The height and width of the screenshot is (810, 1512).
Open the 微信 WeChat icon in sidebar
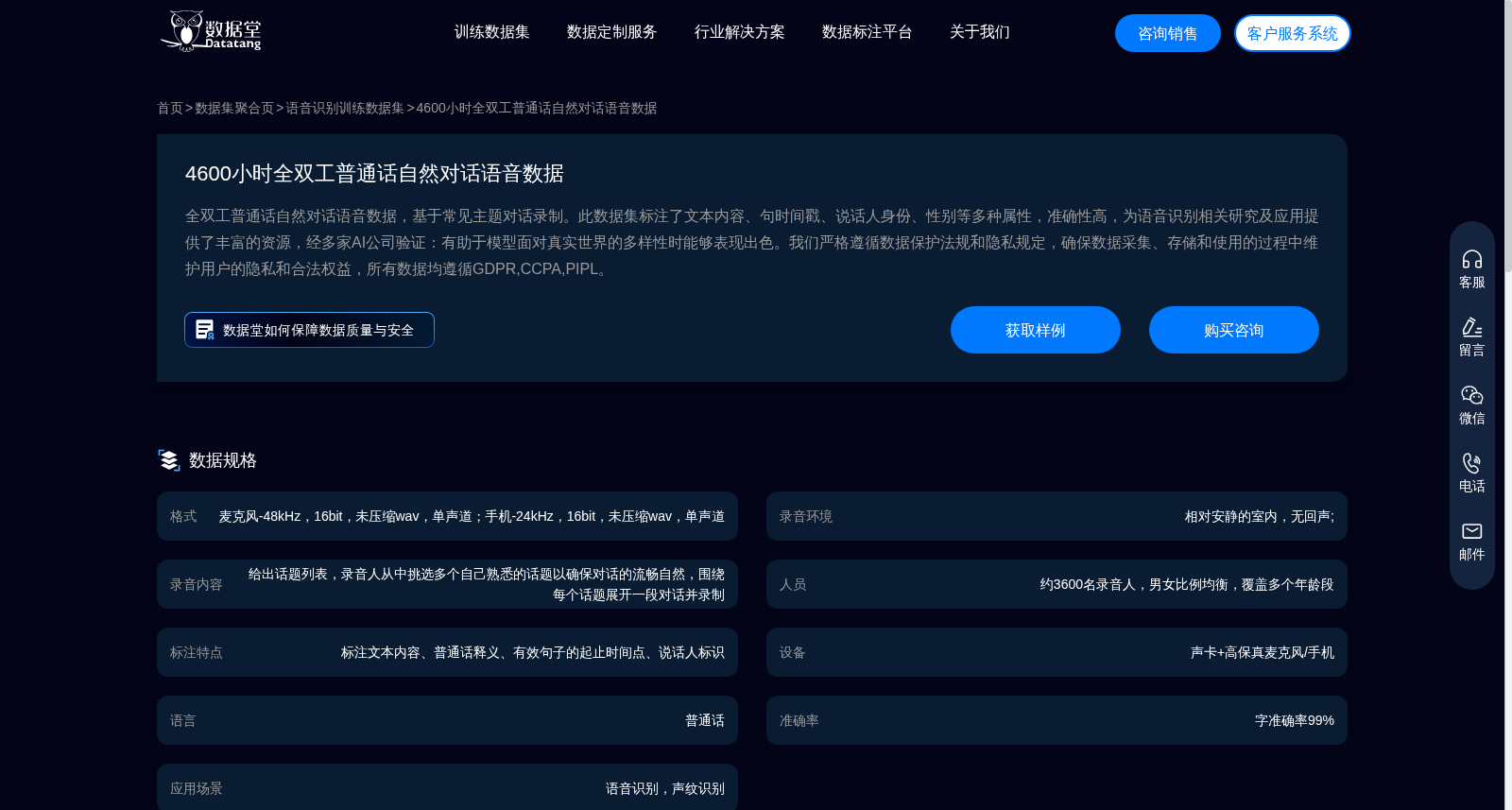click(x=1471, y=395)
